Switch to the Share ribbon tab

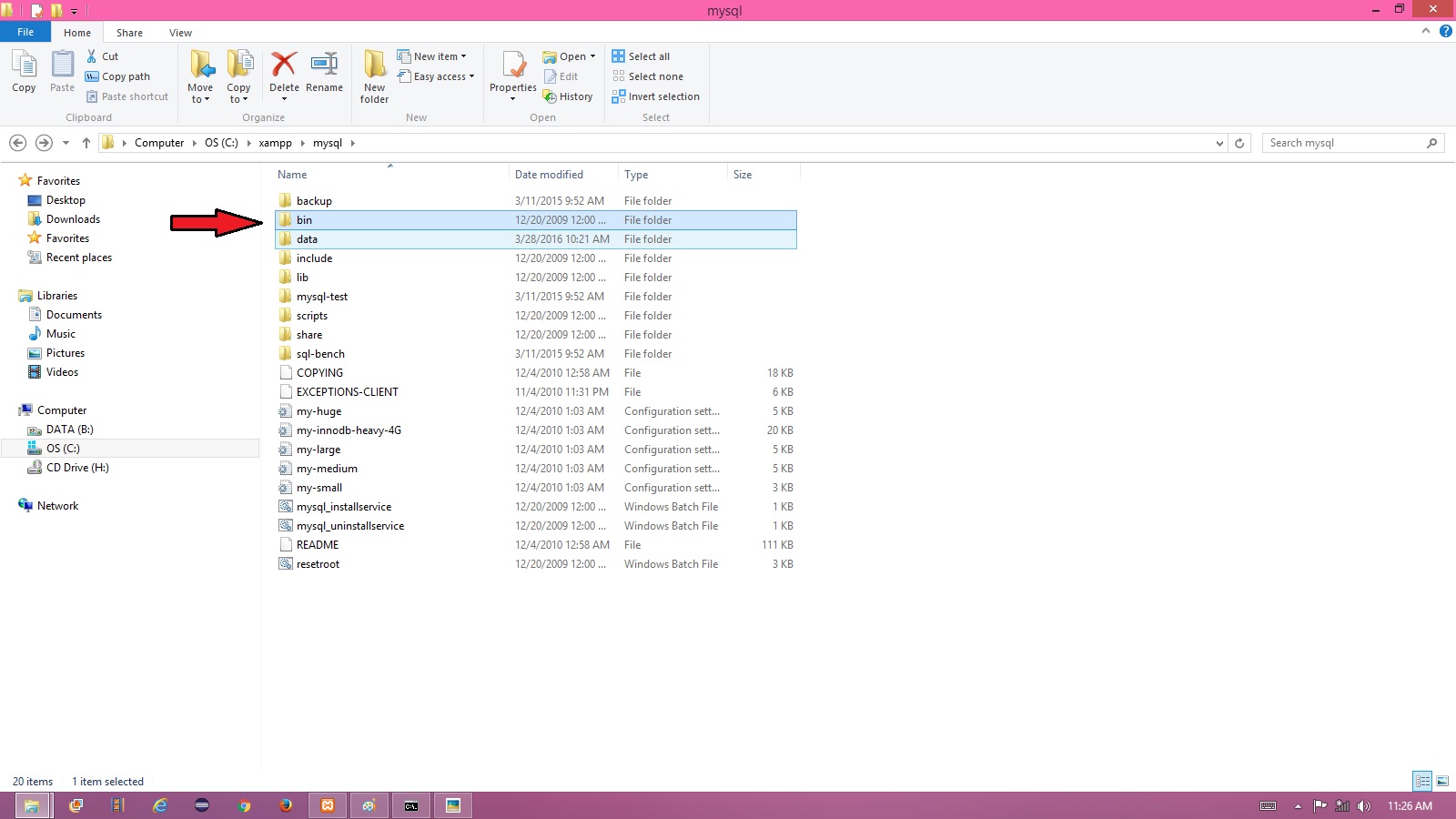pos(129,33)
